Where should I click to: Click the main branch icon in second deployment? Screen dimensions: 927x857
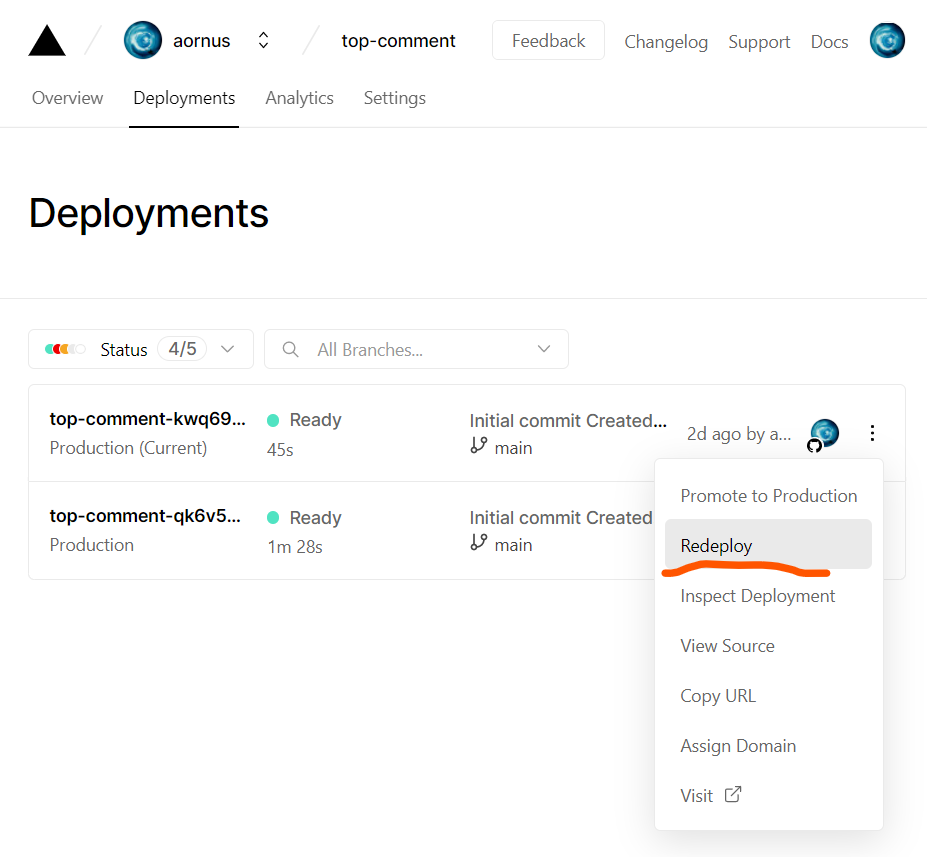(x=479, y=543)
